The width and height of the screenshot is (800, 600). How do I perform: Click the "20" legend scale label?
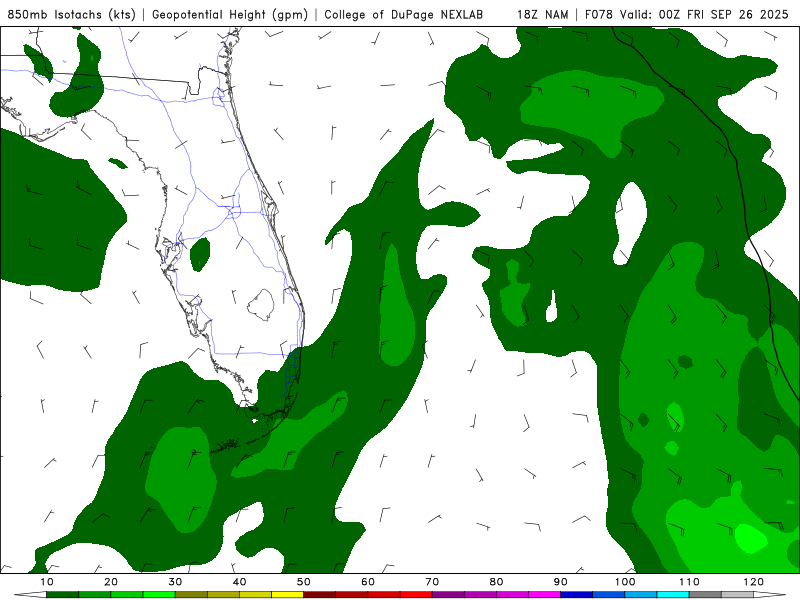click(x=111, y=582)
